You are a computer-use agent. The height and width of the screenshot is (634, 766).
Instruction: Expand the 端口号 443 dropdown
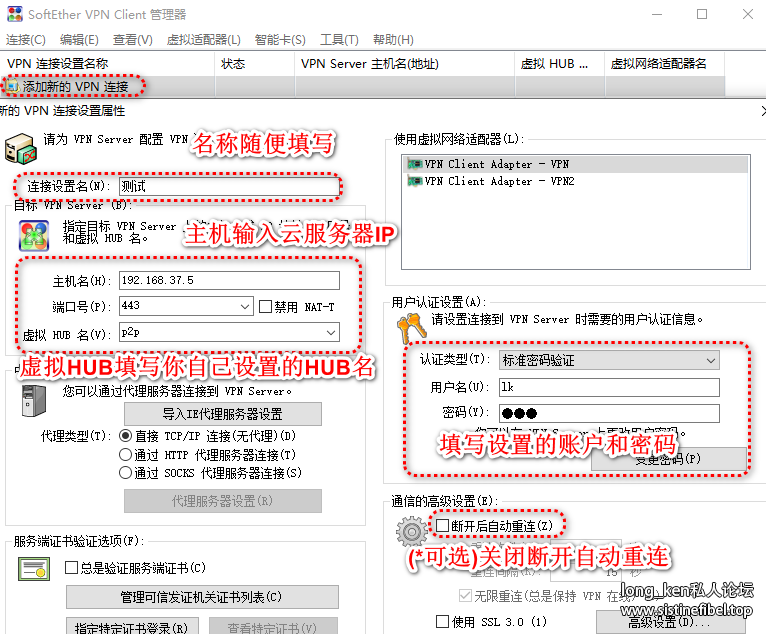tap(245, 307)
